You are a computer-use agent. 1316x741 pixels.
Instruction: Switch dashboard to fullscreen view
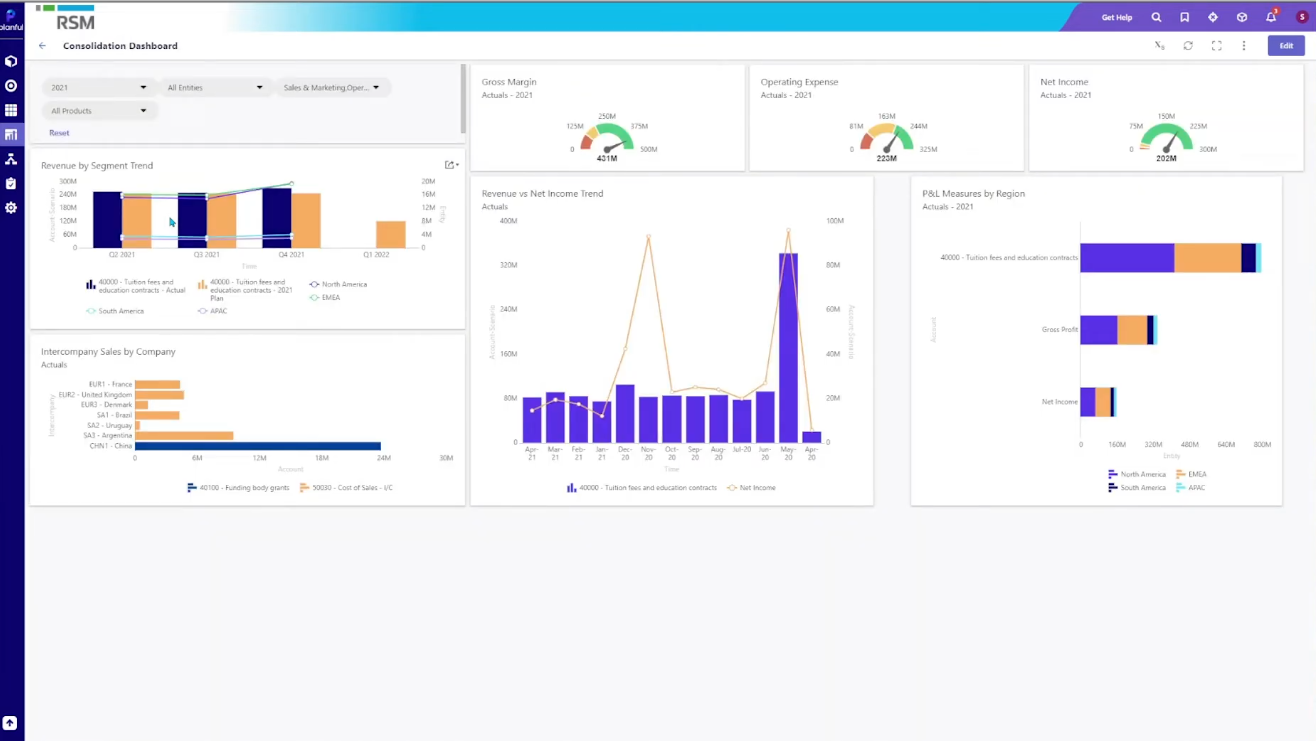point(1216,46)
